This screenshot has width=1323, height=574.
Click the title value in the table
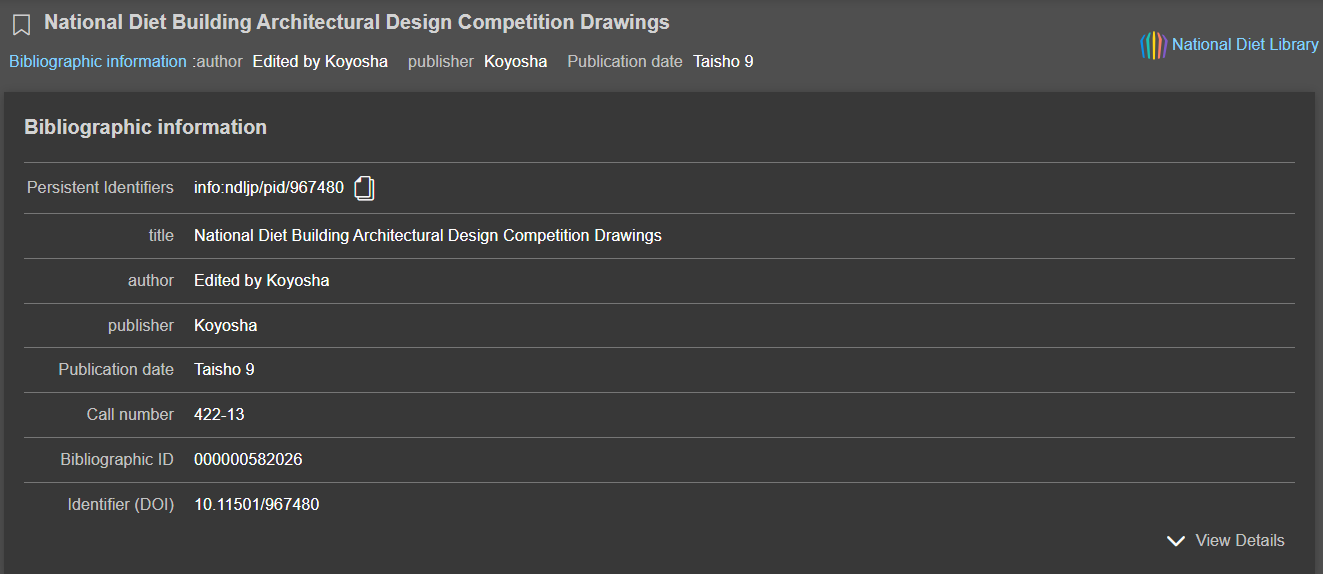(x=428, y=236)
